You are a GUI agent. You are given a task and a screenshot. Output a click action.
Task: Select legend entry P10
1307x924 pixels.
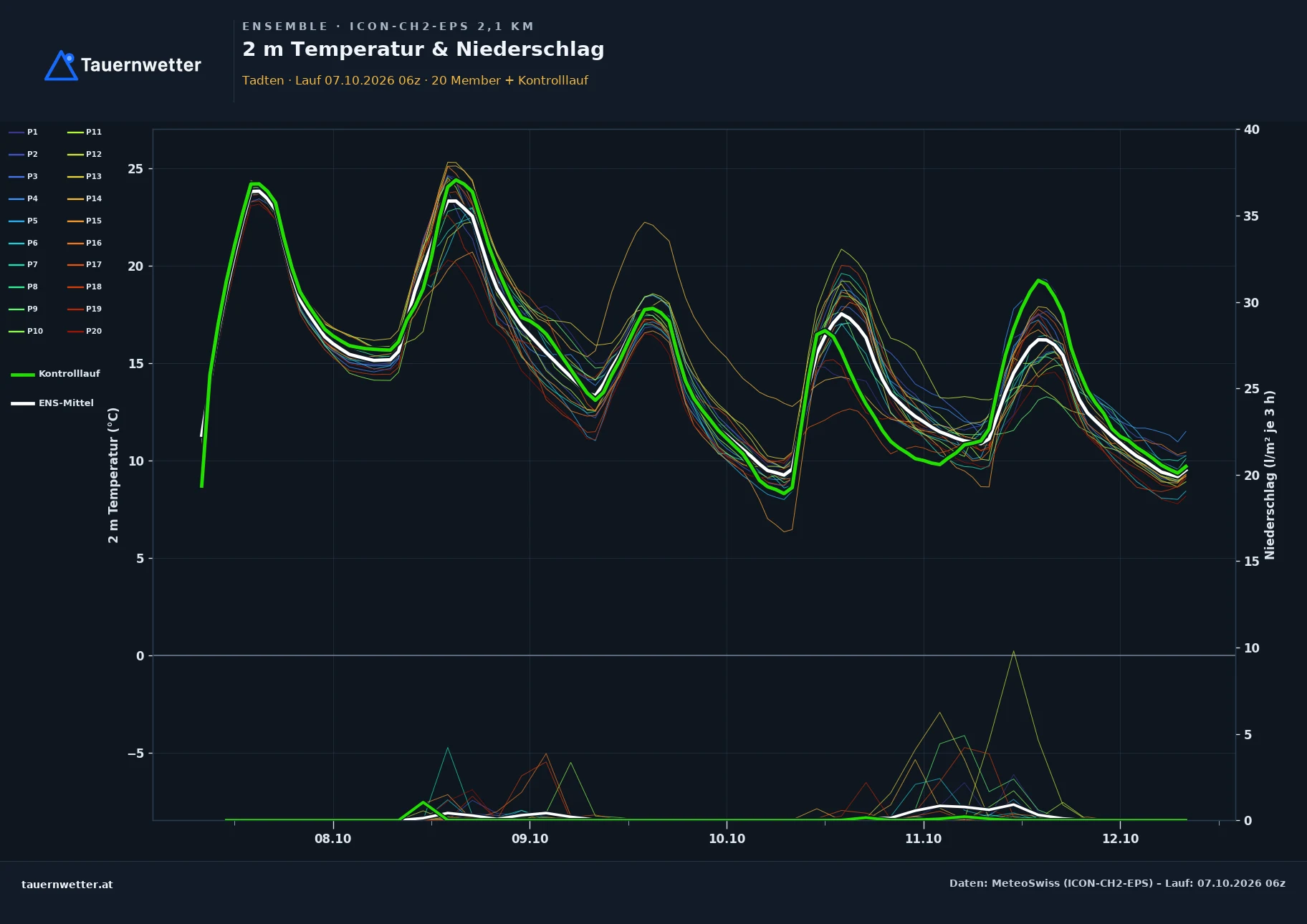(26, 332)
